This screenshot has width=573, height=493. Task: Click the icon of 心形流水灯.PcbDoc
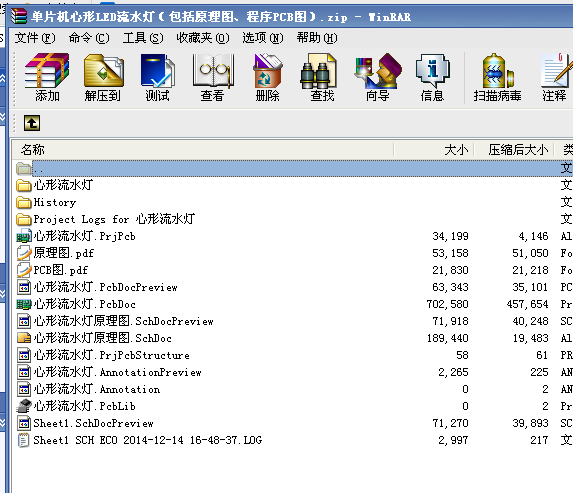24,304
